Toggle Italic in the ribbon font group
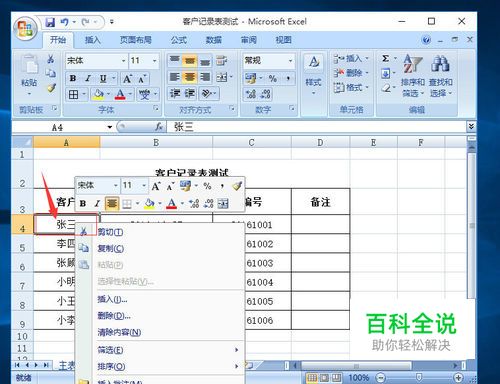The image size is (500, 384). [x=88, y=78]
